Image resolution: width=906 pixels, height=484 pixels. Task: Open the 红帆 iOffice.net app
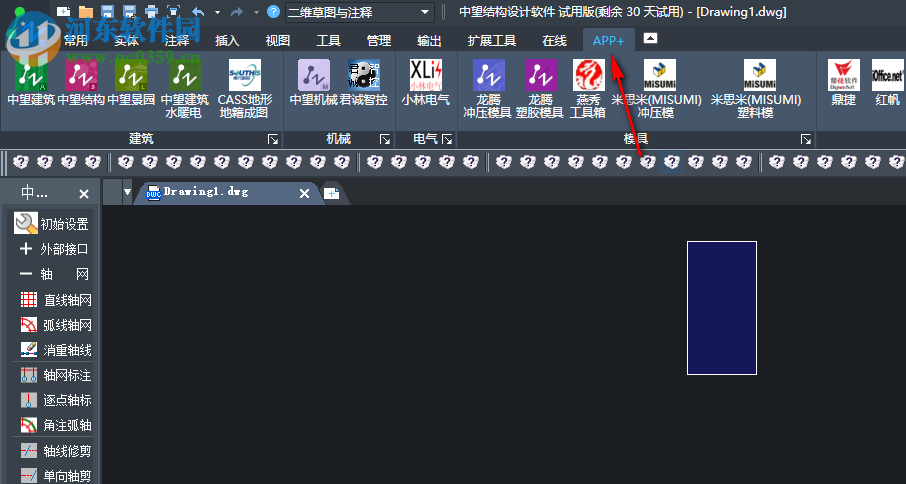(888, 83)
